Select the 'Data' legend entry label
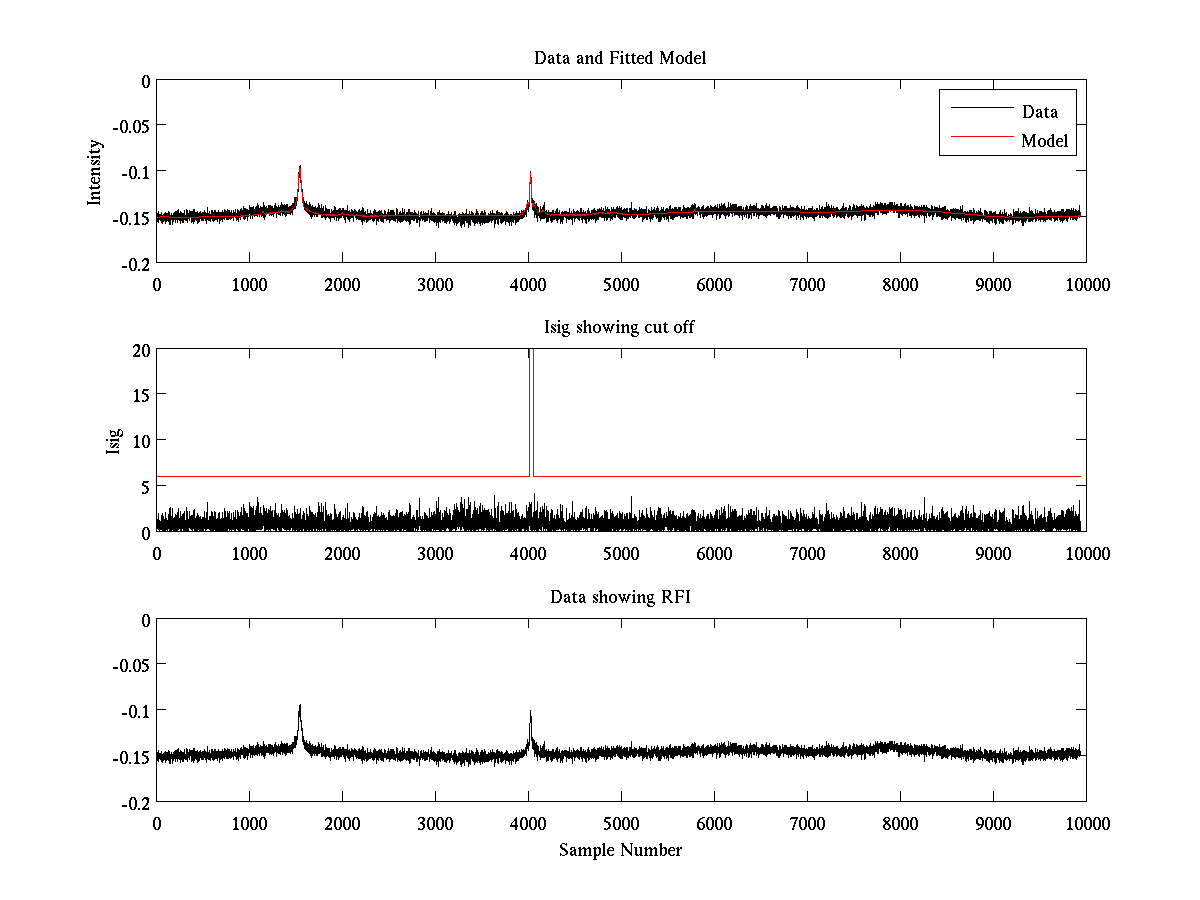The image size is (1200, 900). pyautogui.click(x=1039, y=112)
